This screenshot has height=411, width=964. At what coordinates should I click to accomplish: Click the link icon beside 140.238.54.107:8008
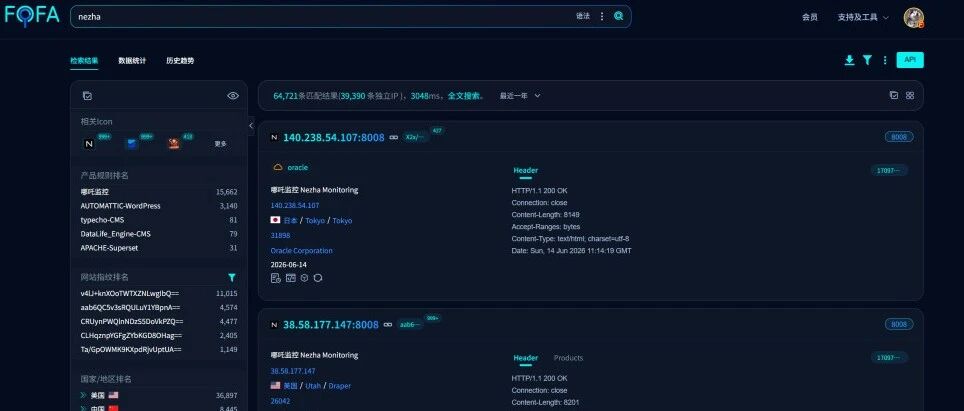point(394,138)
